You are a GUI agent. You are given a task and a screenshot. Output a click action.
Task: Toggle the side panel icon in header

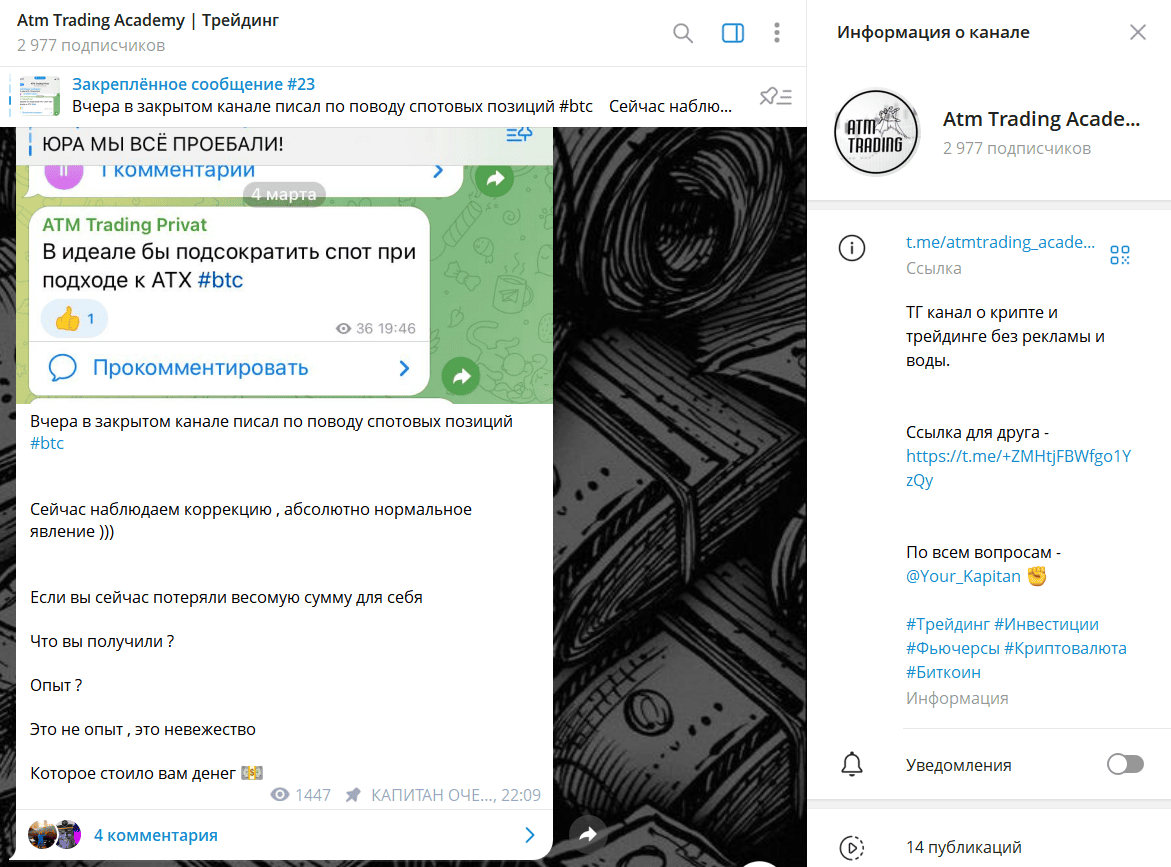(733, 33)
